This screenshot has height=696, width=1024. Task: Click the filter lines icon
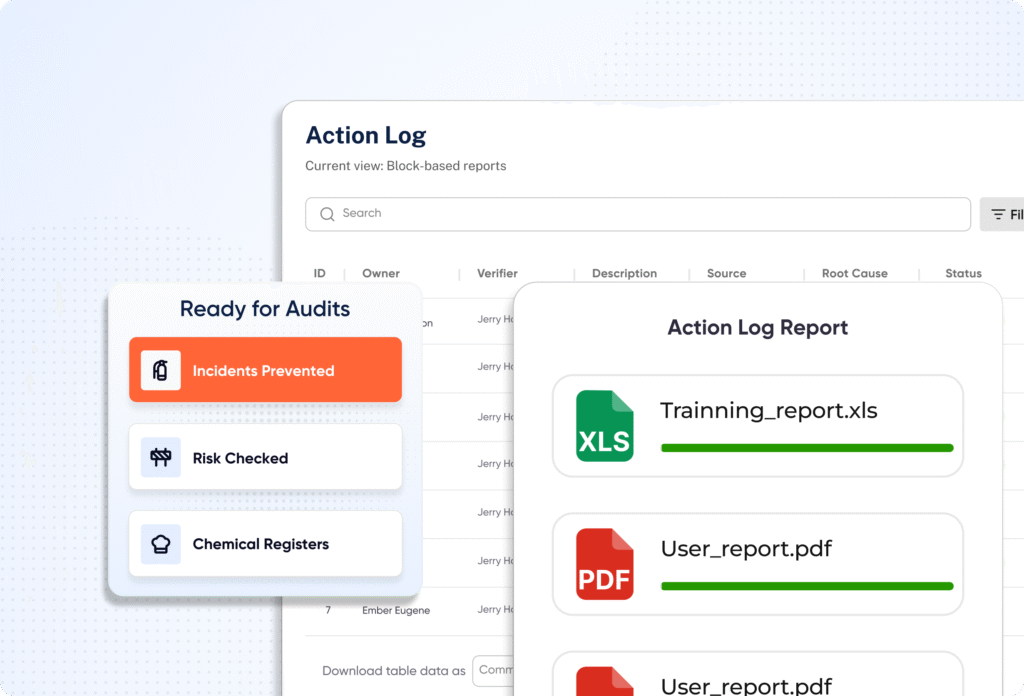(x=997, y=215)
